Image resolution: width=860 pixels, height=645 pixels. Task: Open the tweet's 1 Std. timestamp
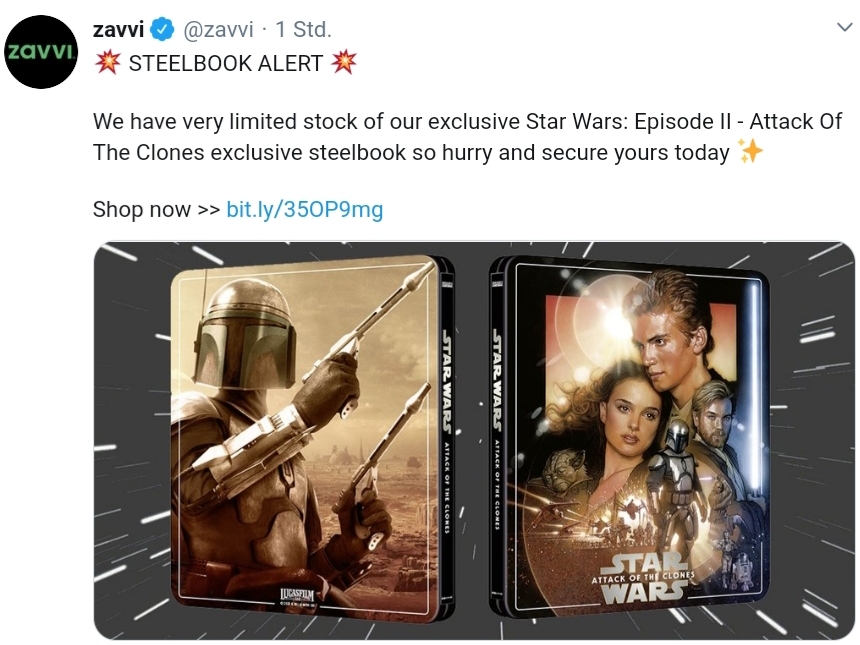click(303, 30)
